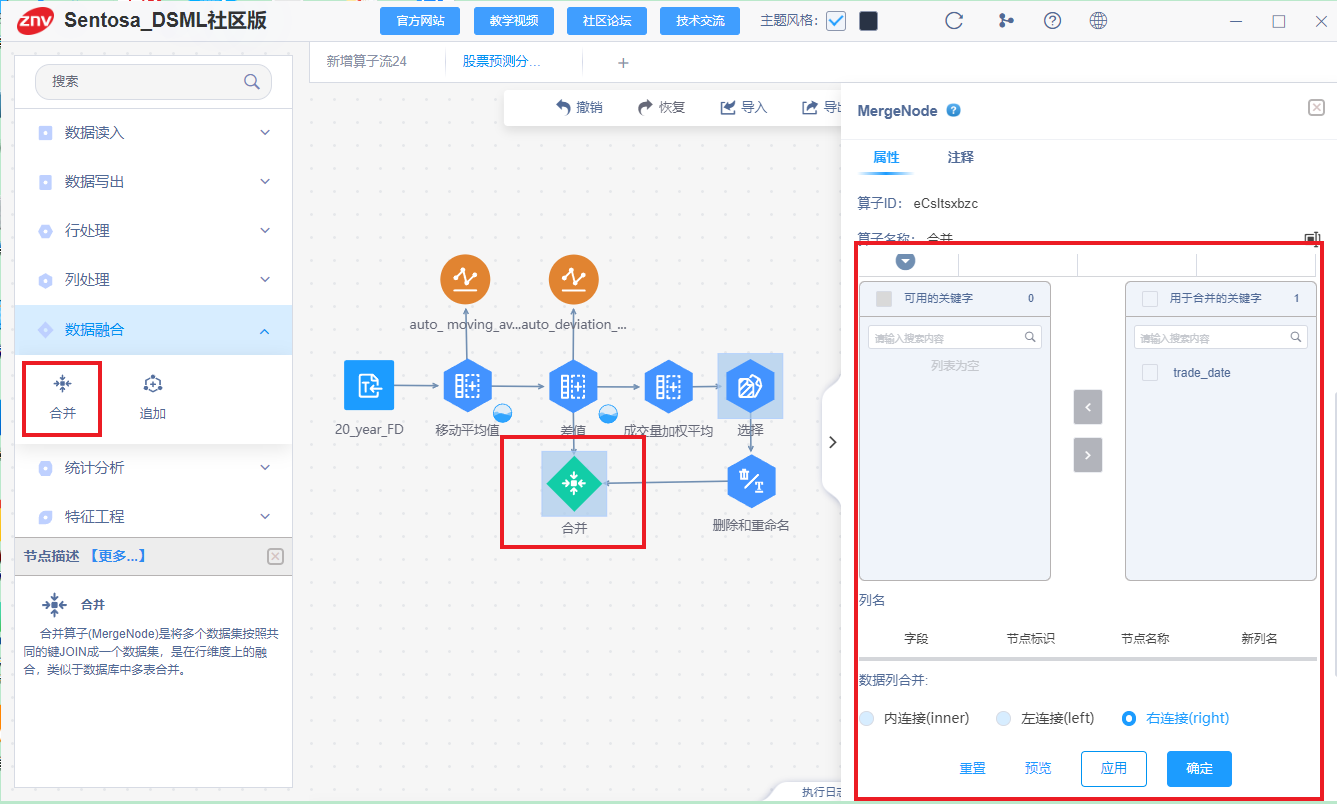The image size is (1337, 804).
Task: Close the 节点描述 description panel
Action: point(276,556)
